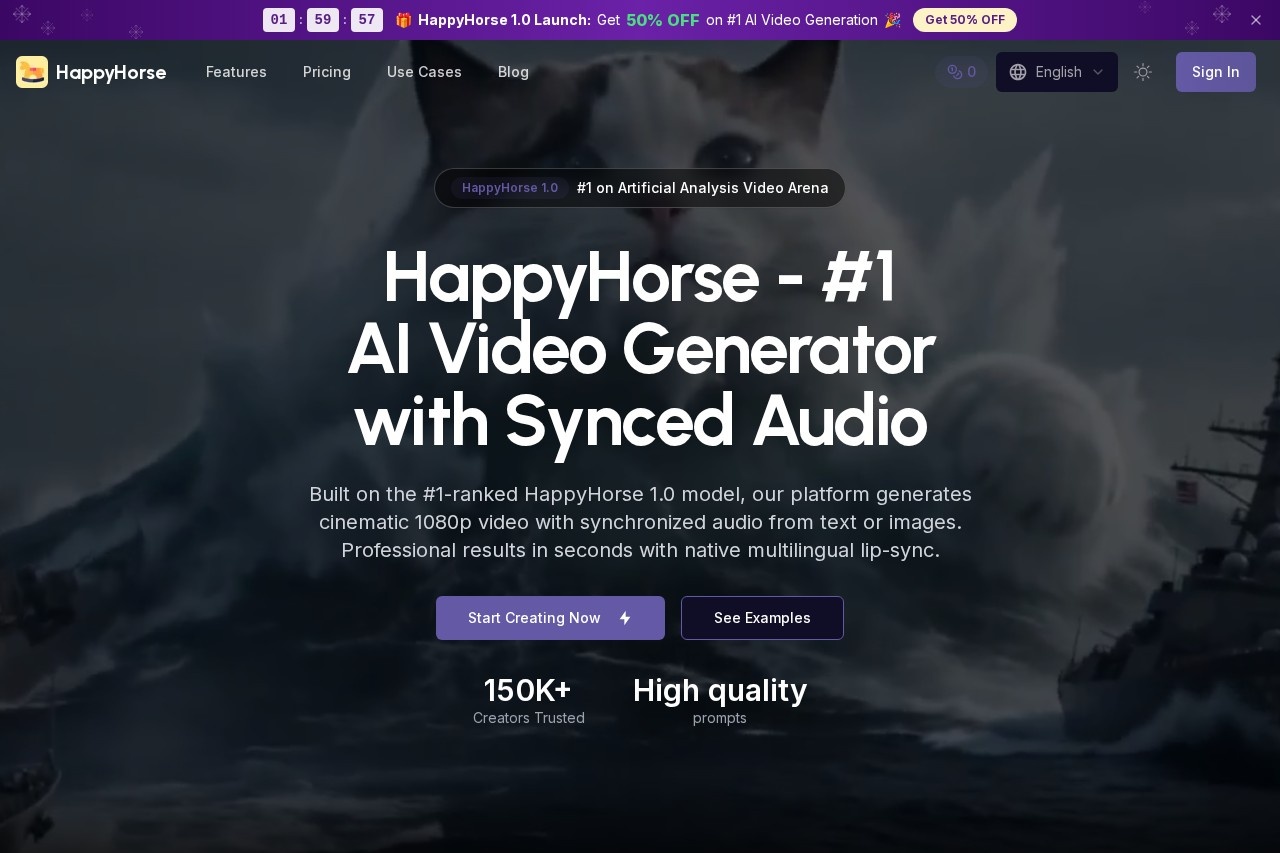Click the globe language icon

click(1018, 72)
